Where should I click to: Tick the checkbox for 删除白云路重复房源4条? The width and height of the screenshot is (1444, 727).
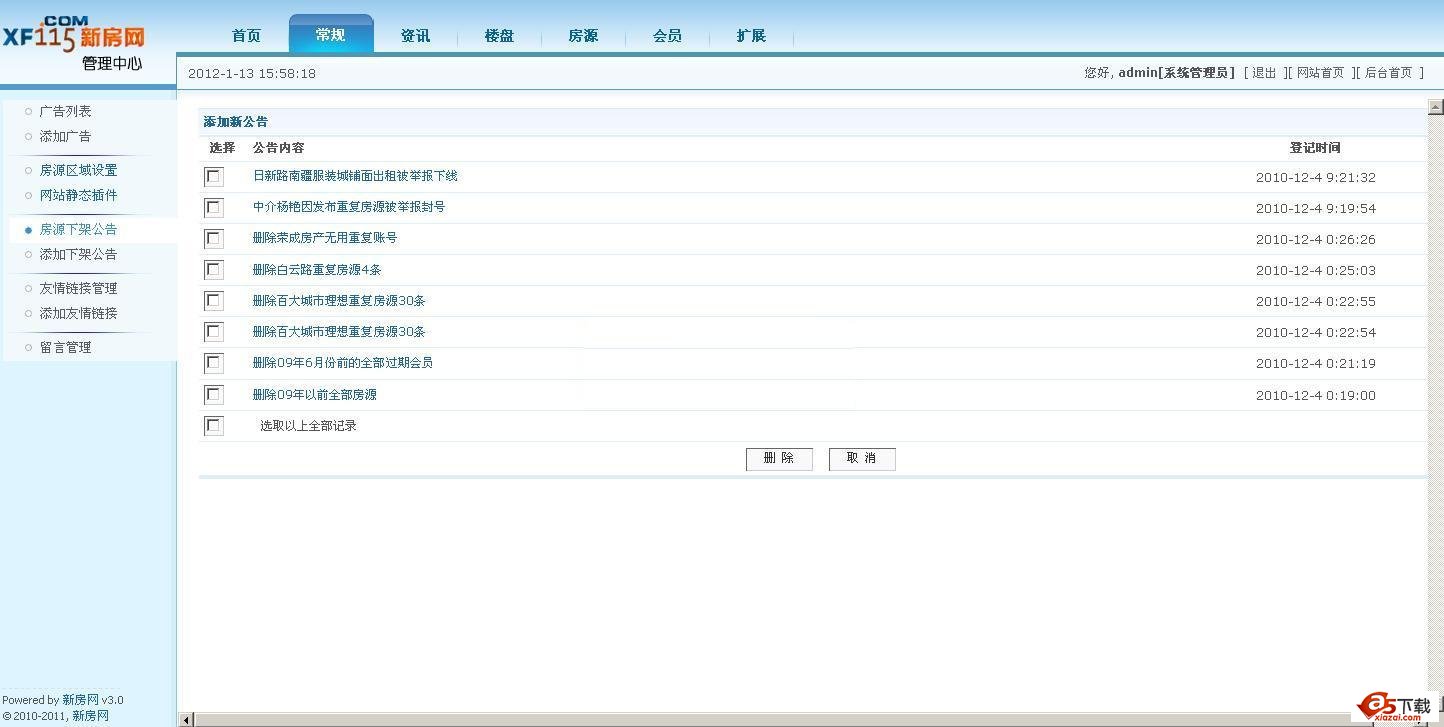[214, 270]
